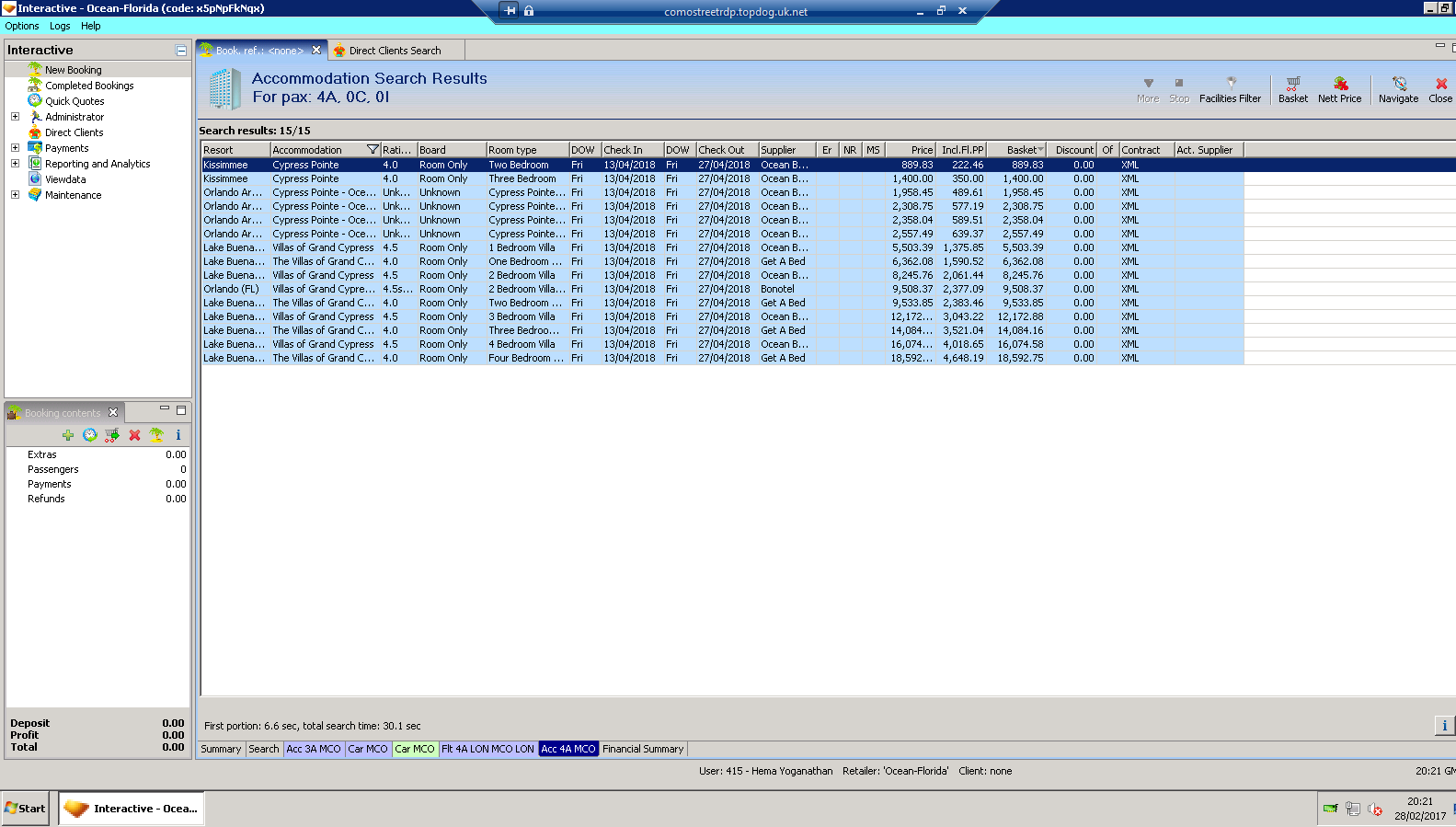Expand the Reporting and Analytics node
Image resolution: width=1456 pixels, height=827 pixels.
pyautogui.click(x=15, y=164)
